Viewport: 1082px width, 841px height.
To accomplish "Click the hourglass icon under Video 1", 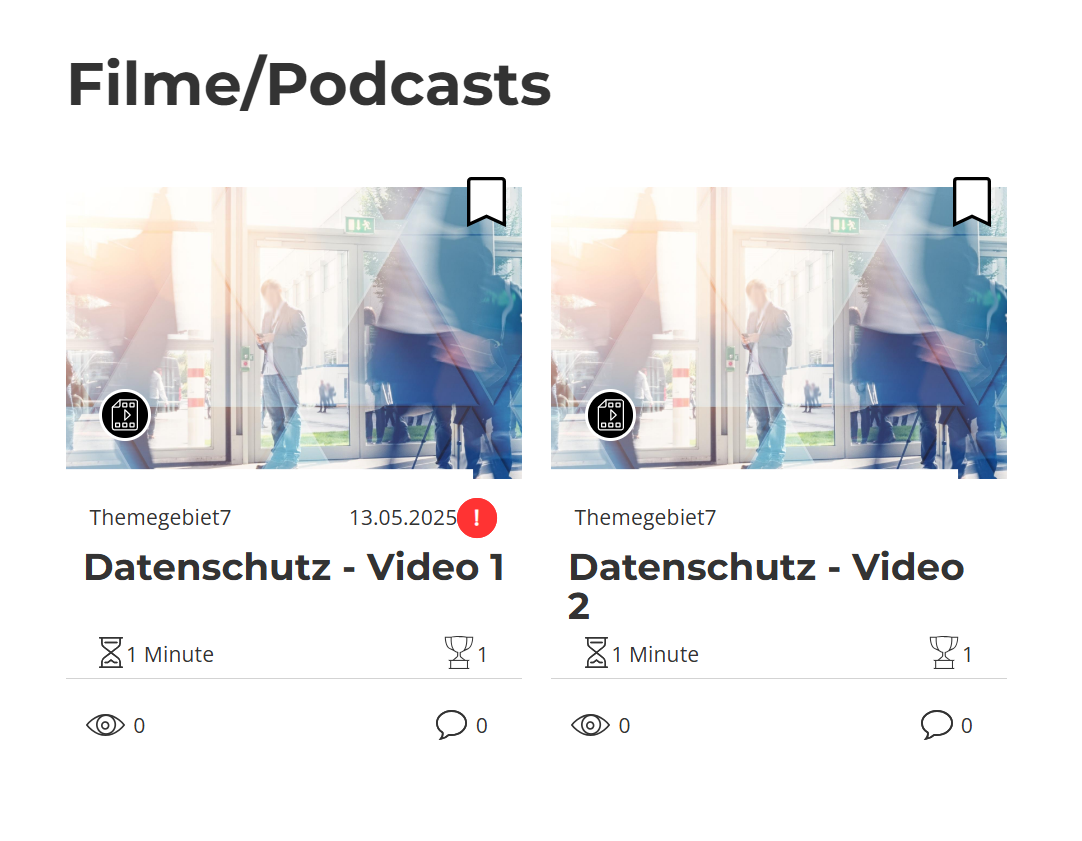I will (x=110, y=653).
